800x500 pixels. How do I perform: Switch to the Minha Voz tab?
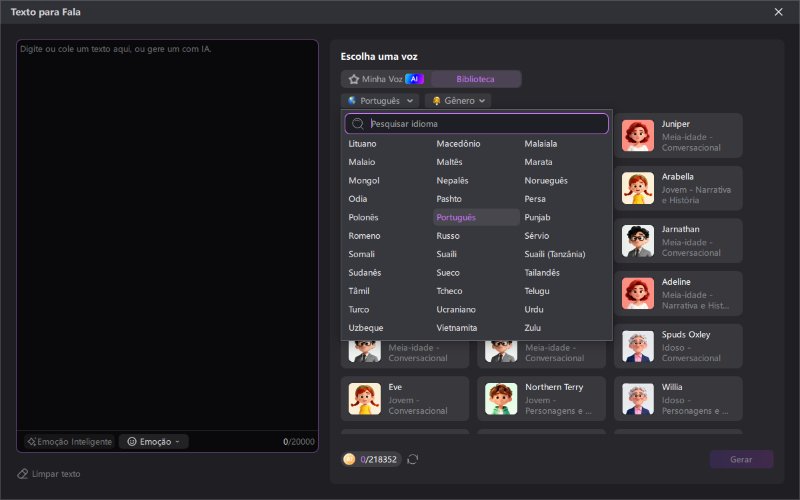(x=386, y=79)
